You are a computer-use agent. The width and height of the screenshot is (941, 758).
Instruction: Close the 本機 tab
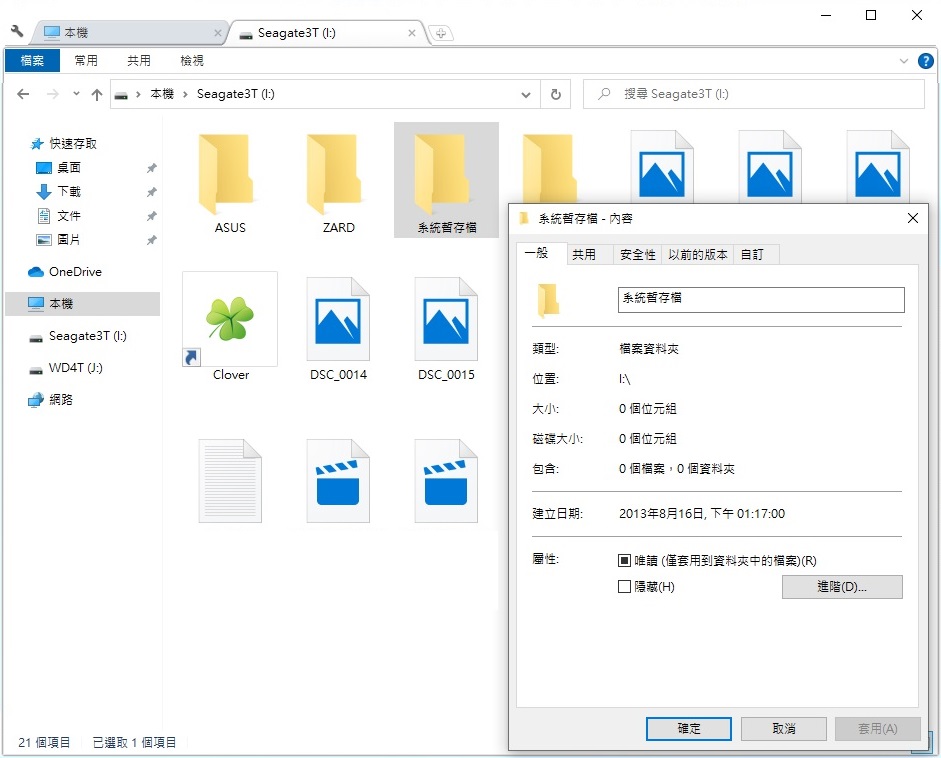click(x=218, y=33)
